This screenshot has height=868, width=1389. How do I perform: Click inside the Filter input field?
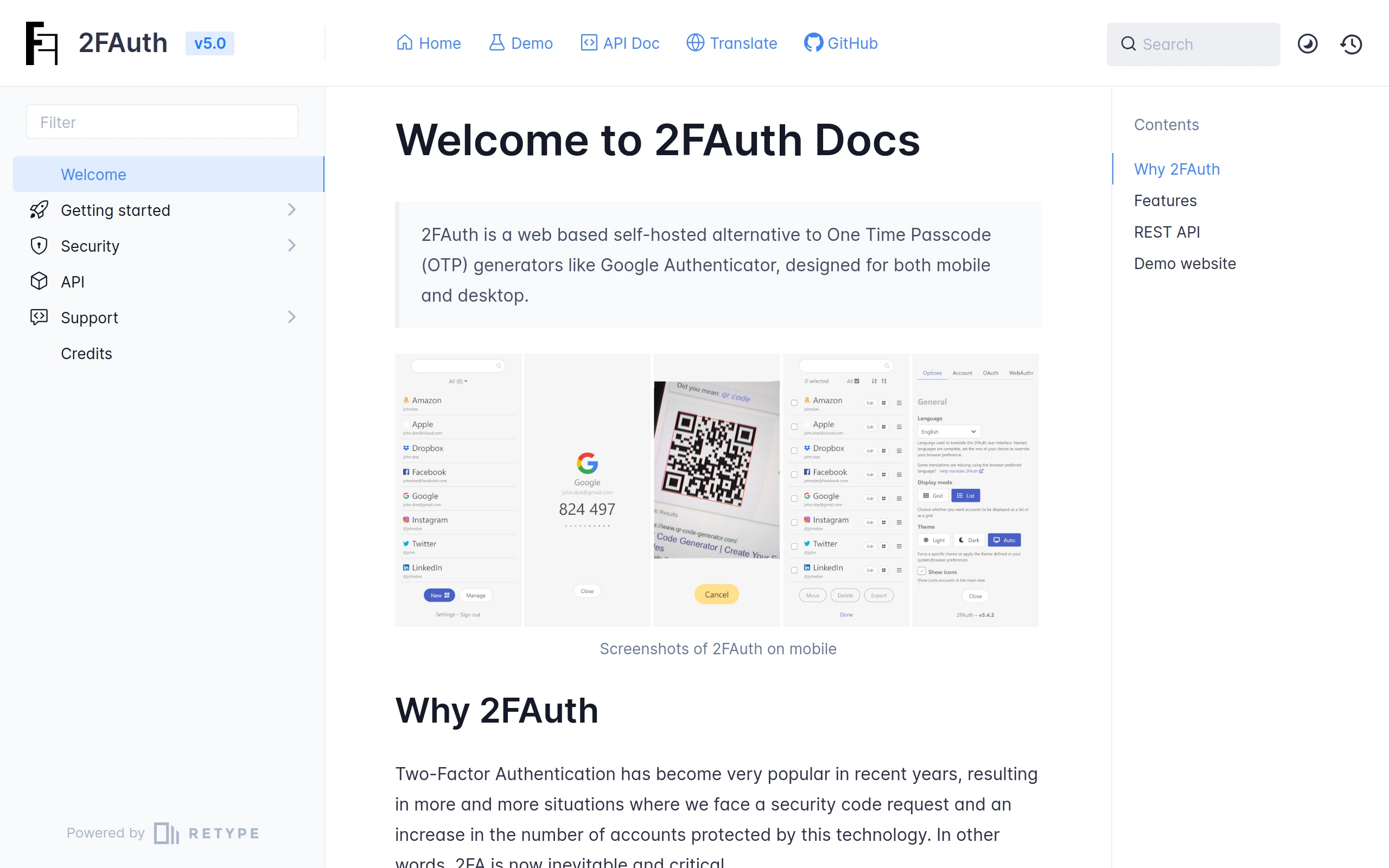click(161, 122)
